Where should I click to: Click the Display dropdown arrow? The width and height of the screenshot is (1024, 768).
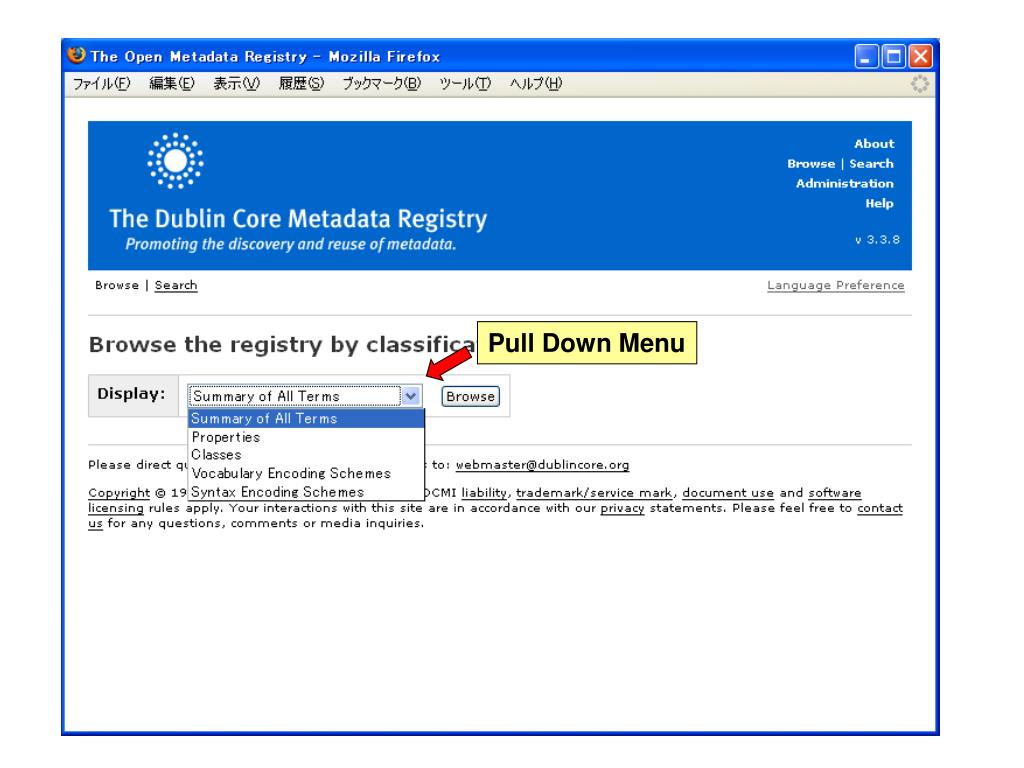click(x=411, y=396)
